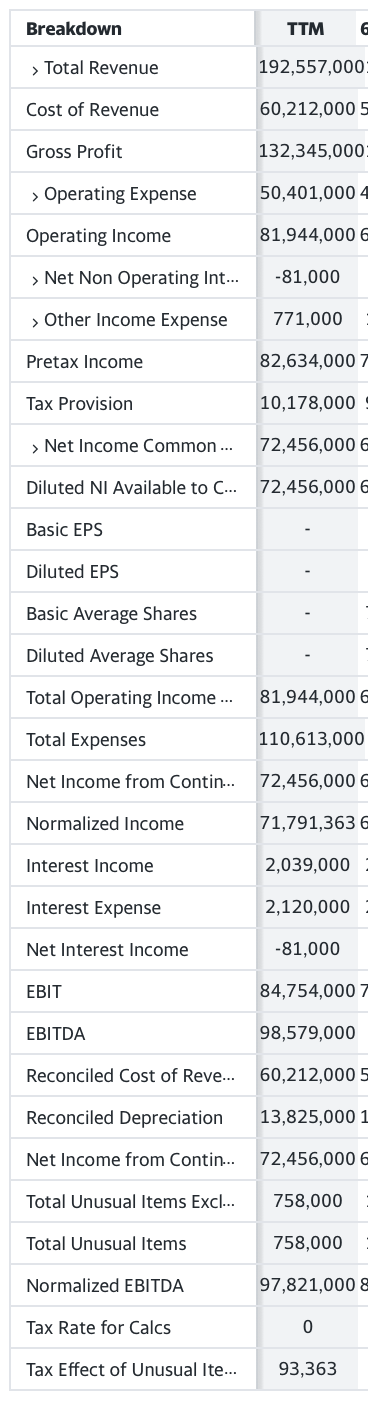Select the Interest Income label
The height and width of the screenshot is (1410, 368).
coord(90,866)
